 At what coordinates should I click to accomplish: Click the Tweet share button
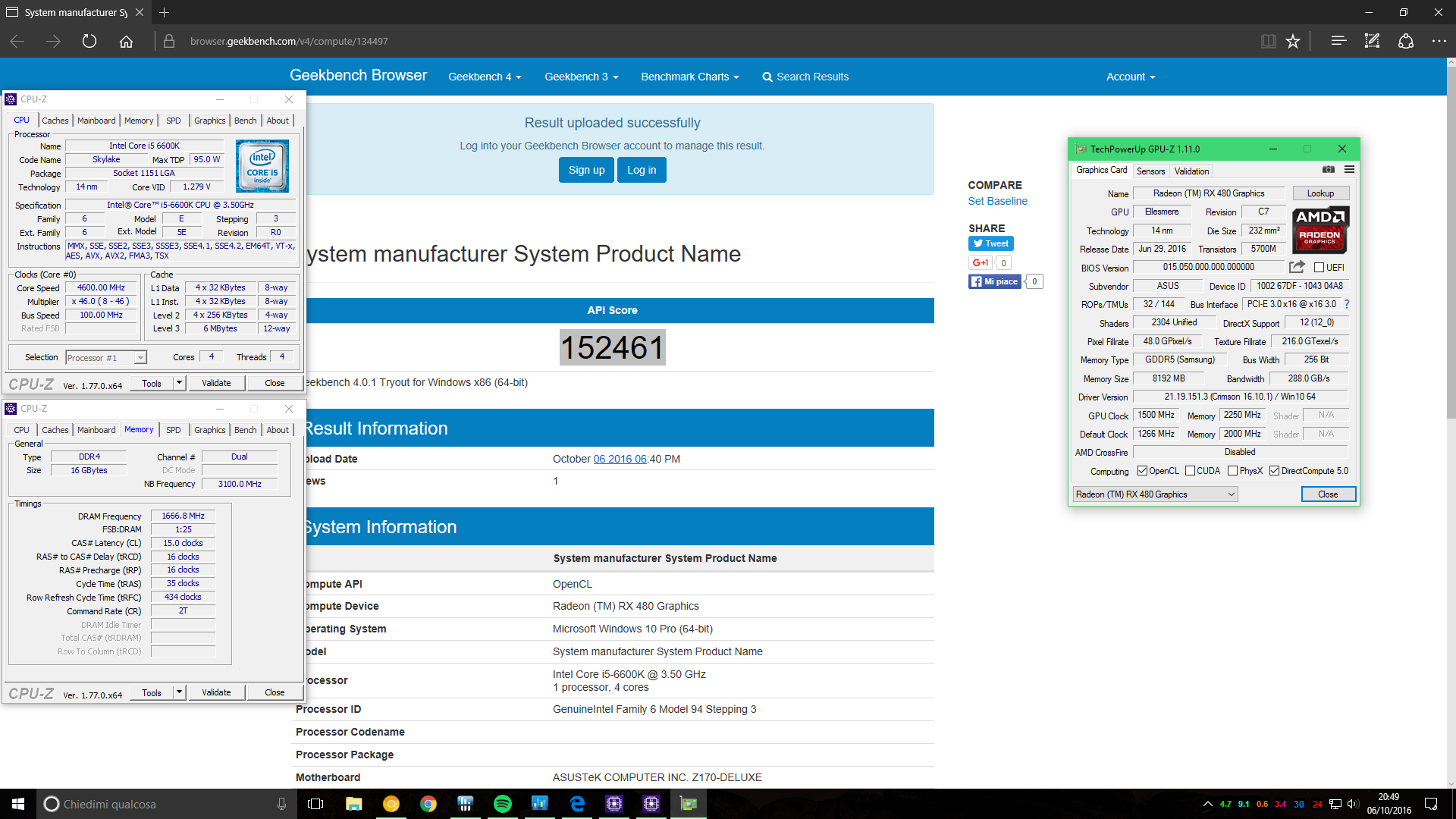pyautogui.click(x=991, y=243)
